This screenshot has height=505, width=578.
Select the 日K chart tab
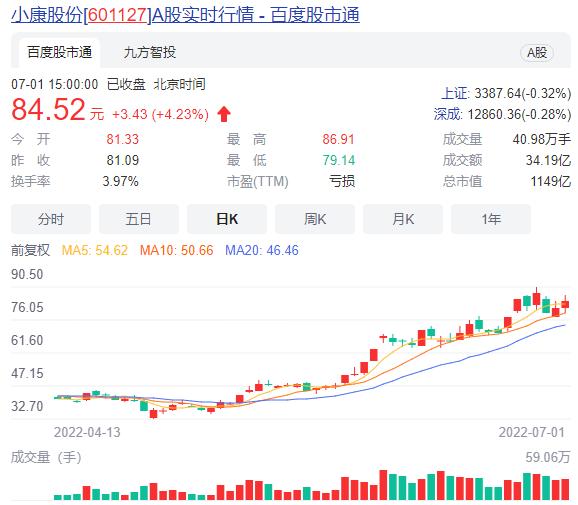pos(227,219)
